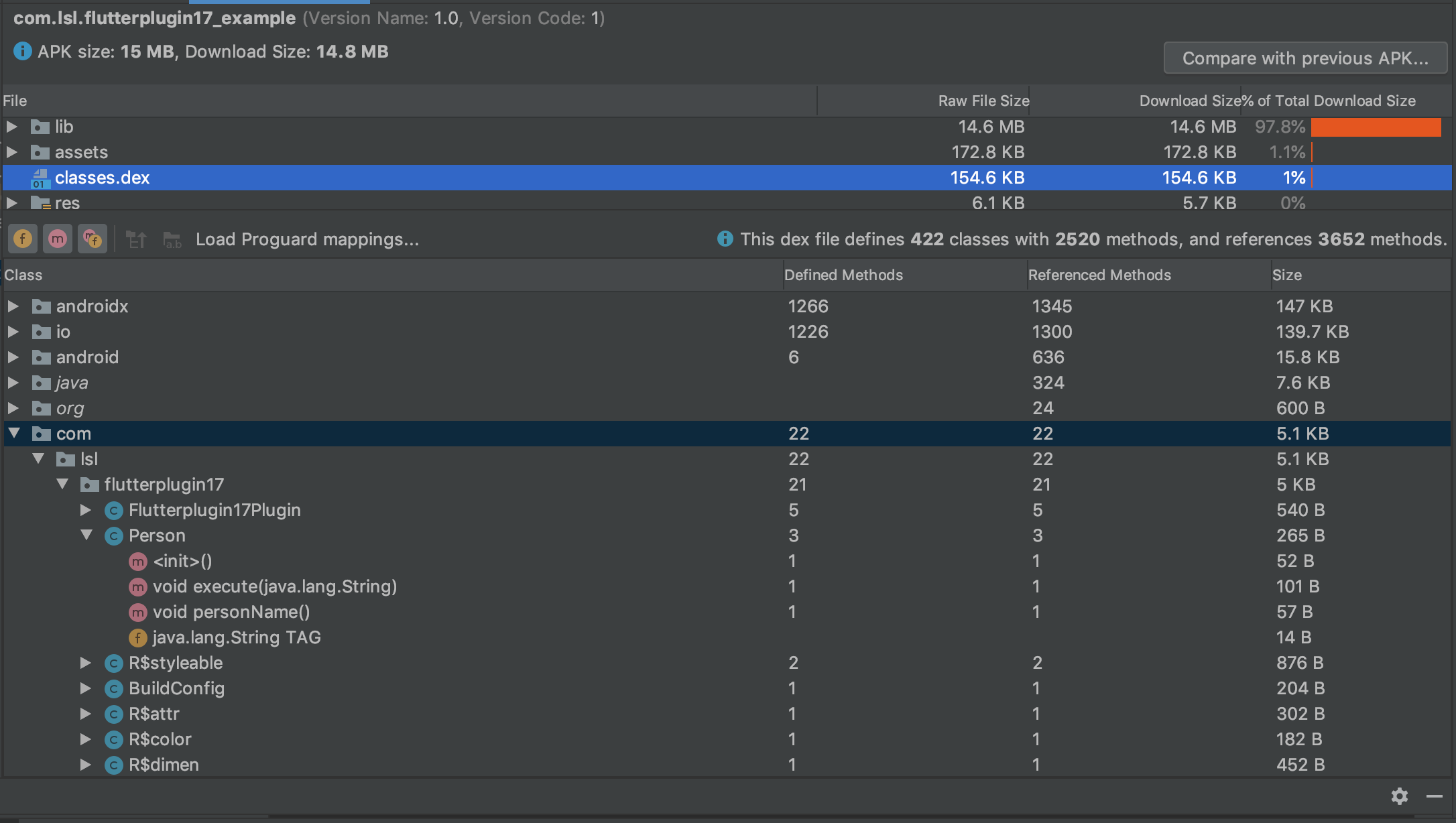Click the dex file info icon
This screenshot has height=823, width=1456.
(x=725, y=239)
